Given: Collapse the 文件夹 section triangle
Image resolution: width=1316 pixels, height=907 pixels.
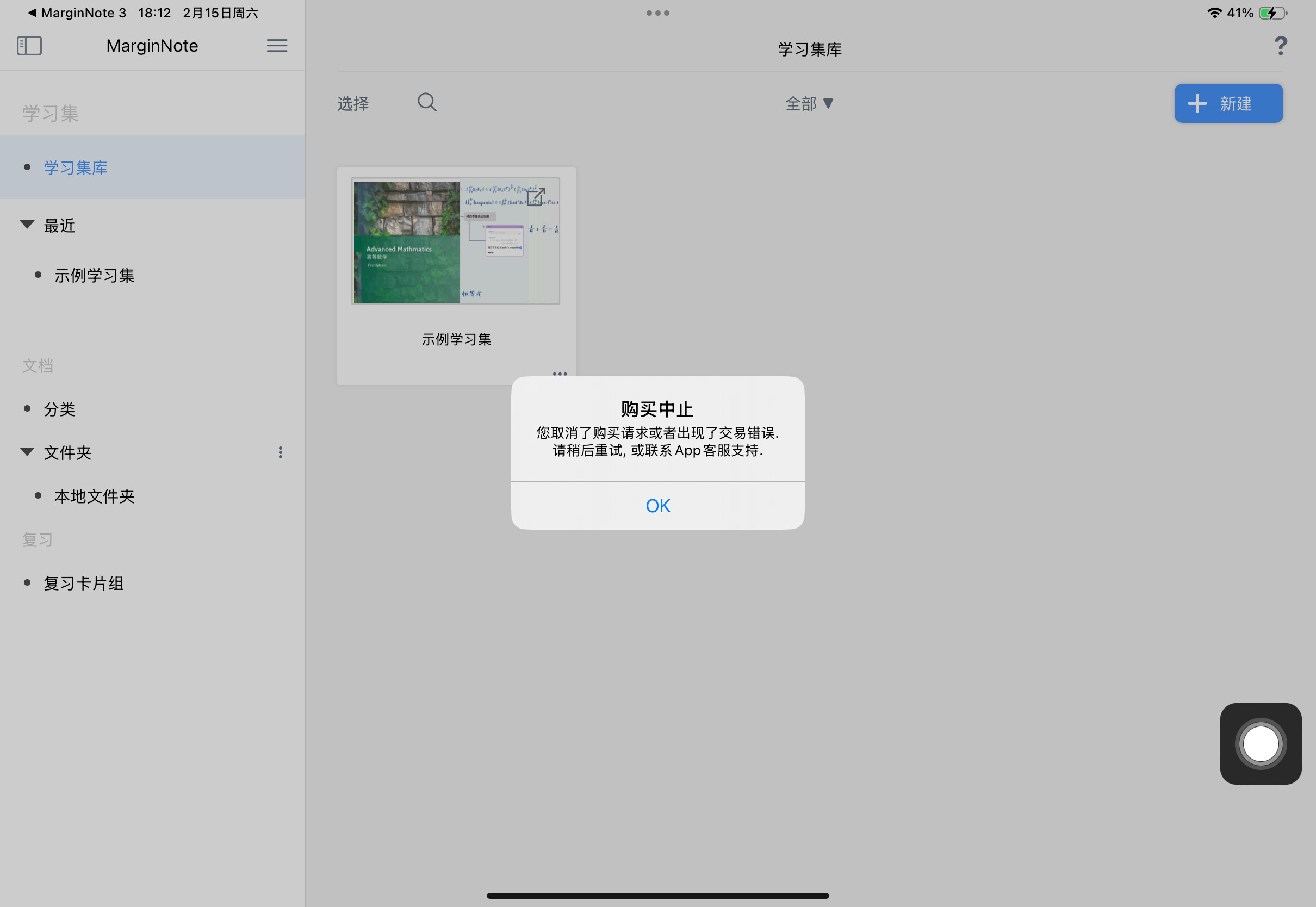Looking at the screenshot, I should click(x=27, y=452).
